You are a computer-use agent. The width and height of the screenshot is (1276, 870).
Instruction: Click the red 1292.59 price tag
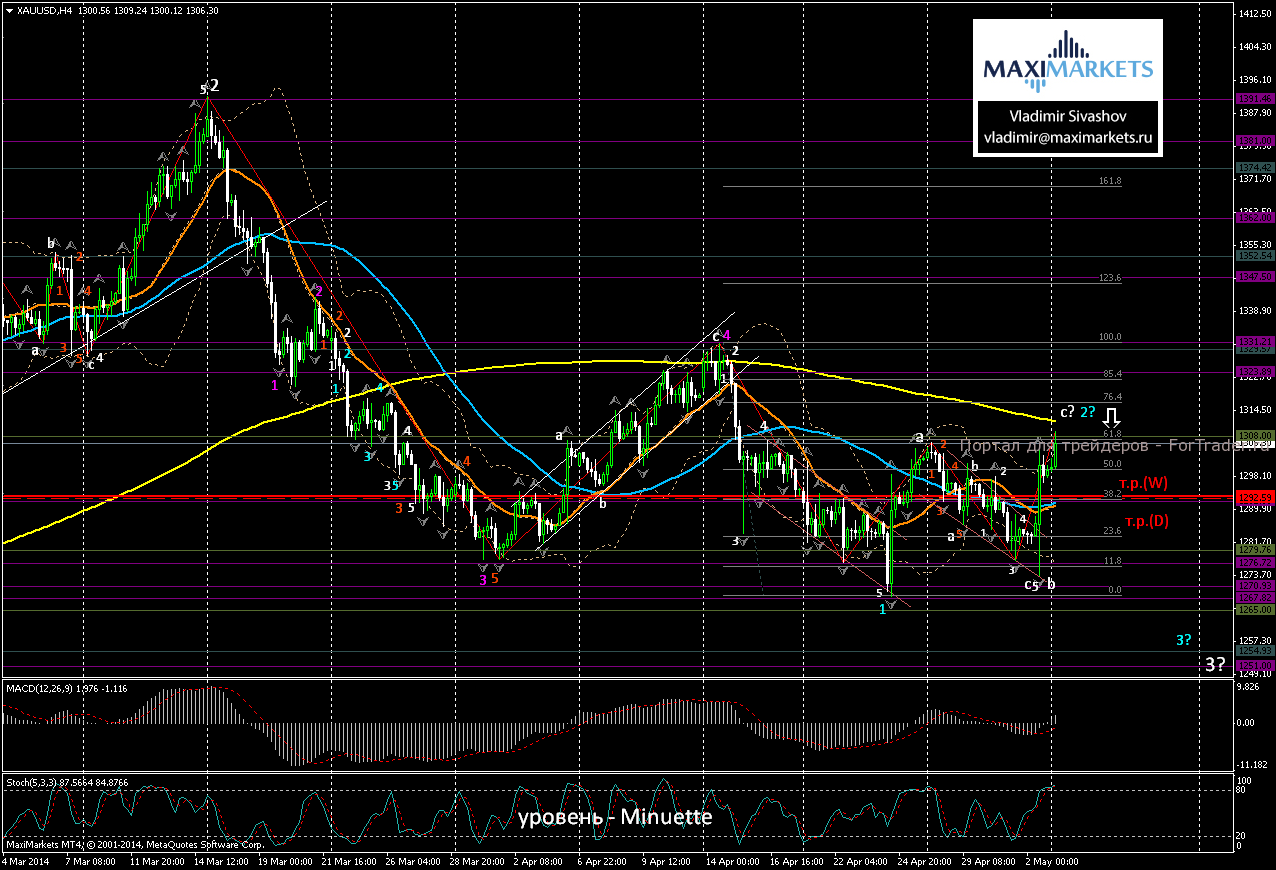(x=1254, y=497)
